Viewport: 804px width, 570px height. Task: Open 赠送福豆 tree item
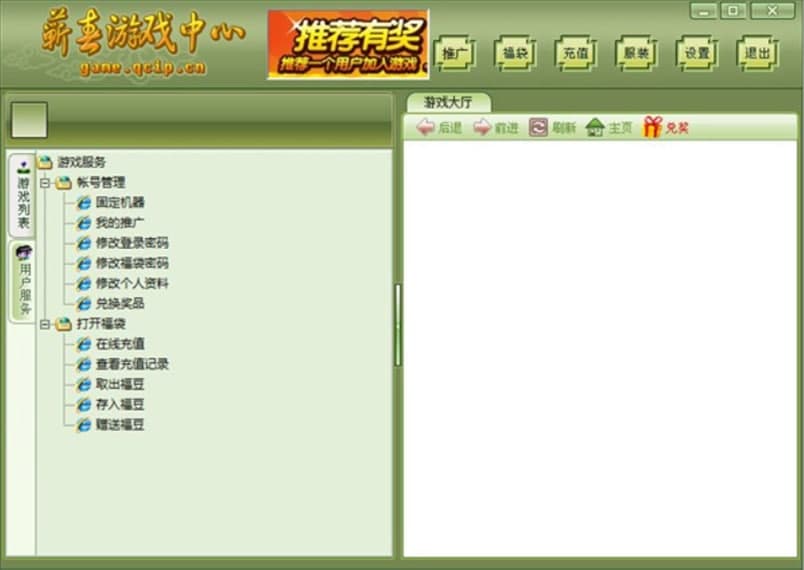click(120, 425)
